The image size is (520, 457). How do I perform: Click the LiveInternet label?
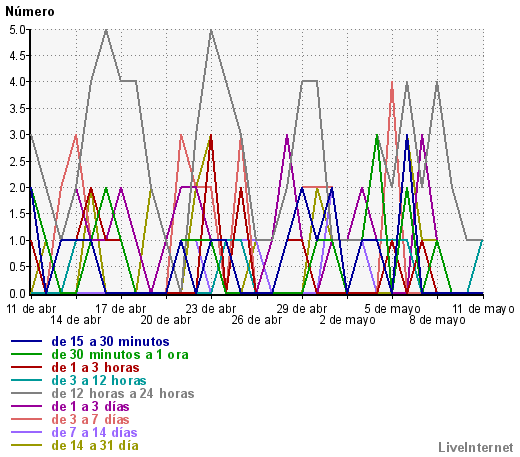point(476,447)
